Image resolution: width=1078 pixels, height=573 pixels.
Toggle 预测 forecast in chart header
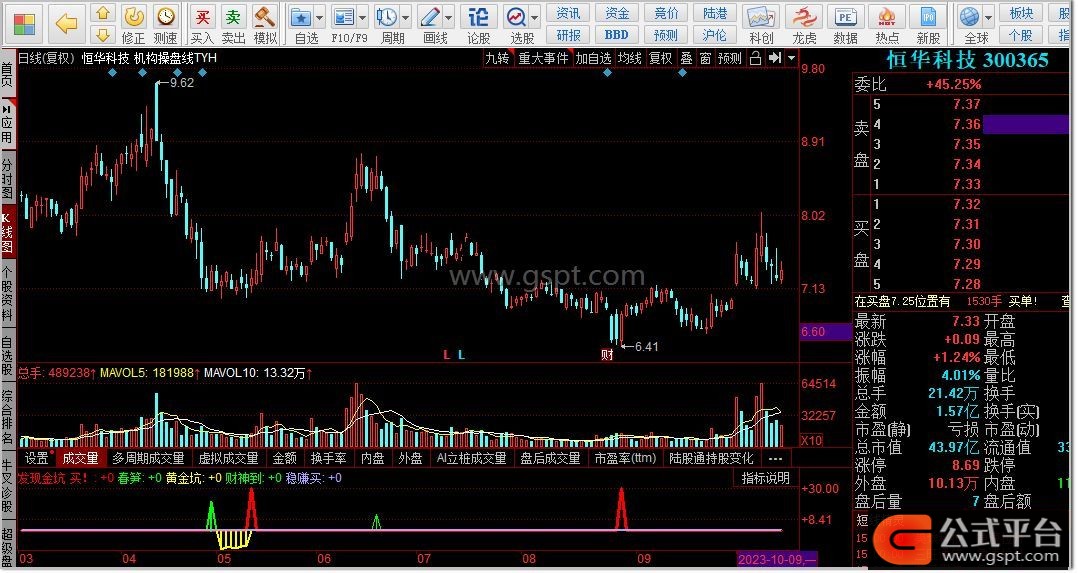click(729, 58)
